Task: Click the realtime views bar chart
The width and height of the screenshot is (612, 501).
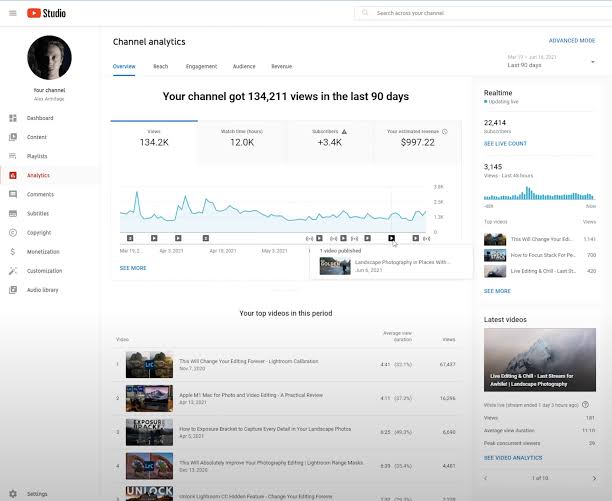Action: (539, 193)
